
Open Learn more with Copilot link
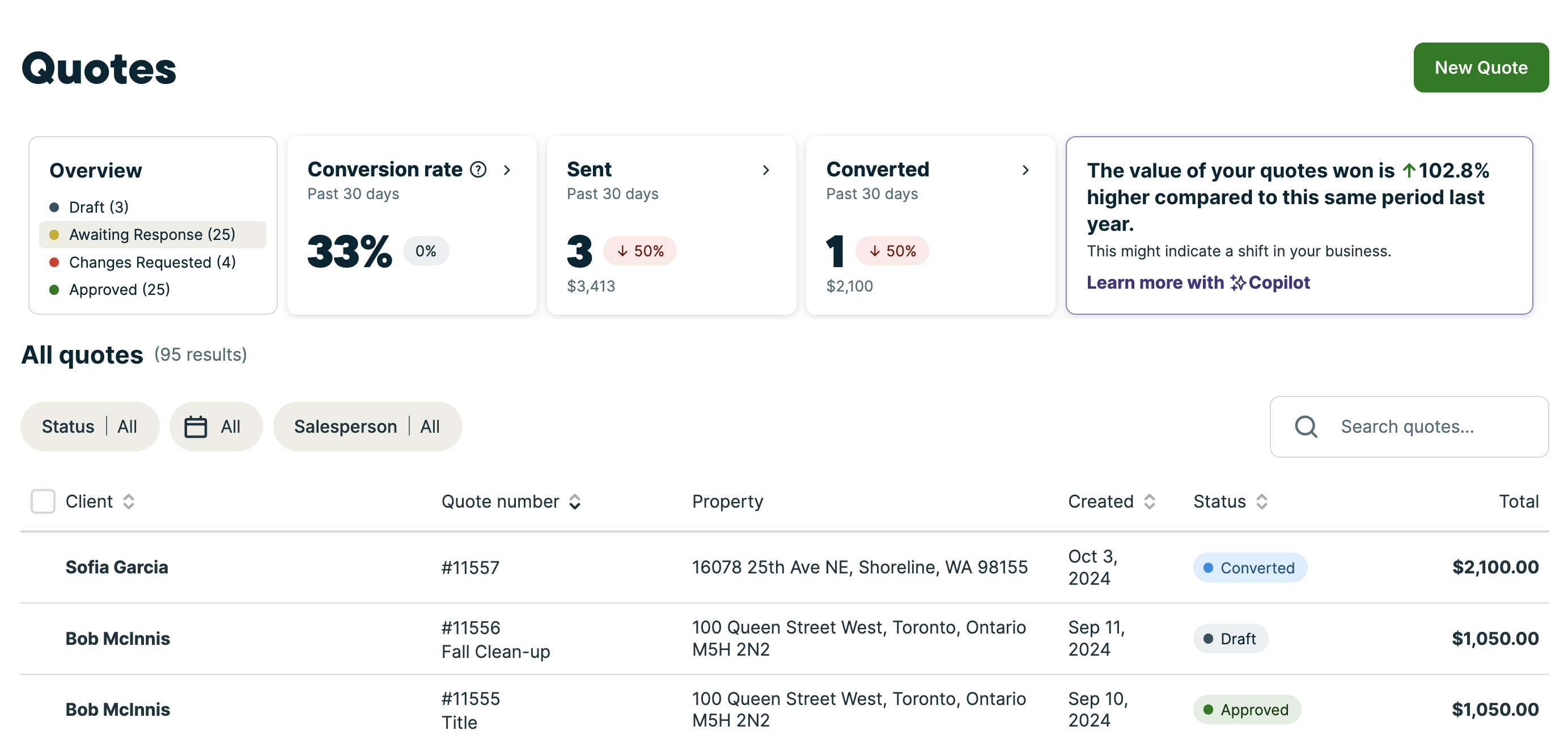1197,282
